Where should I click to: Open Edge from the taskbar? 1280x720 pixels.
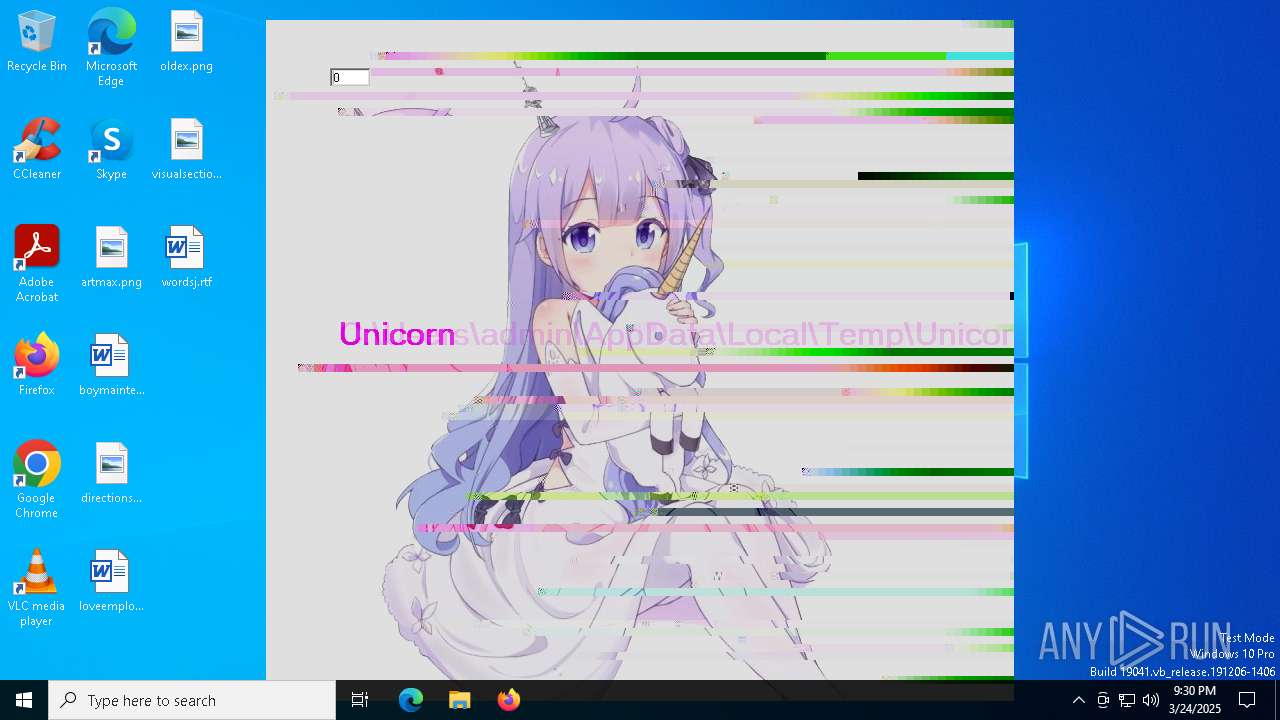point(411,700)
